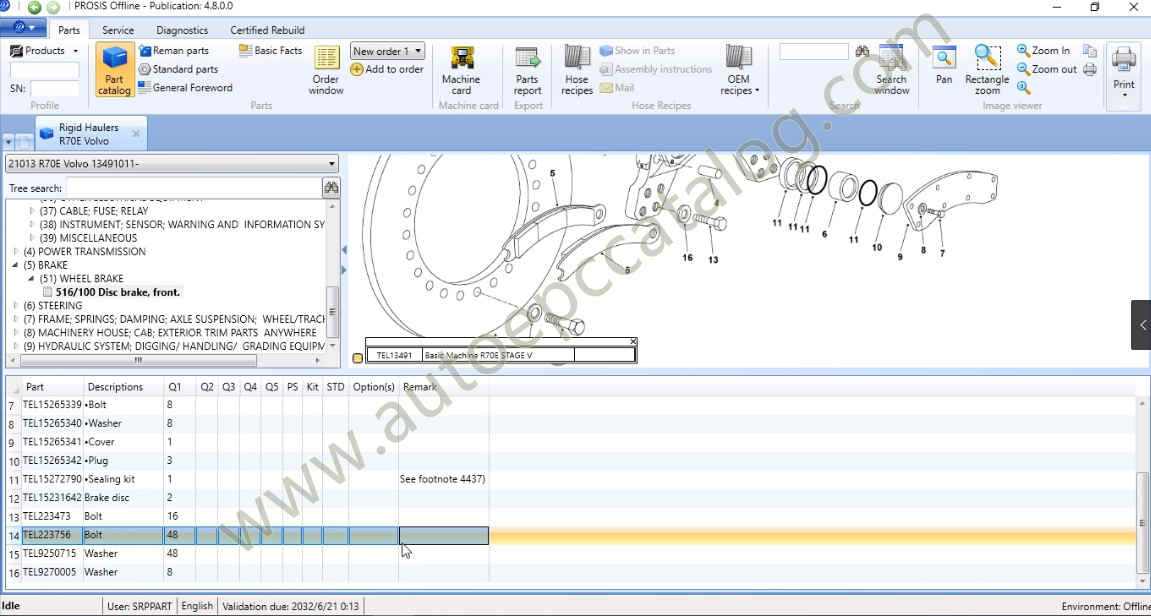The width and height of the screenshot is (1151, 616).
Task: Close the Rigid Haulers R70E tab
Action: (136, 134)
